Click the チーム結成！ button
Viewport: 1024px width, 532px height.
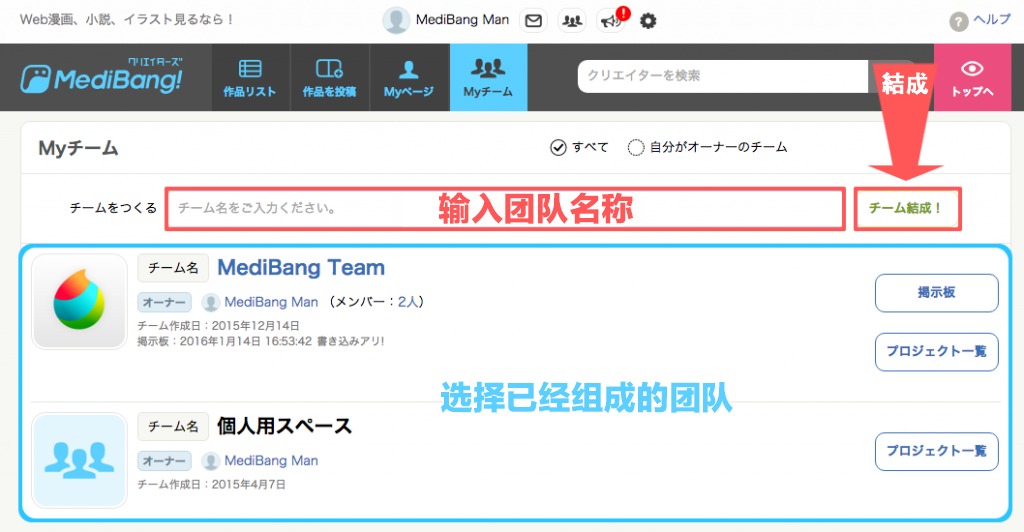coord(907,209)
